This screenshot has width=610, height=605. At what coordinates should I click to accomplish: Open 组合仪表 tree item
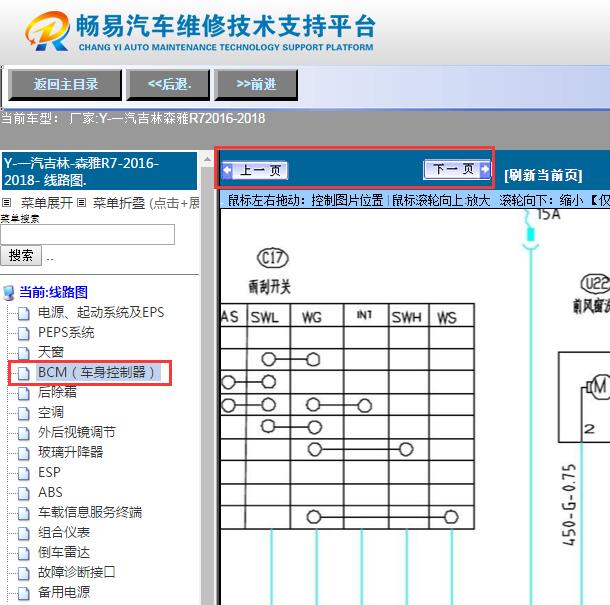pyautogui.click(x=64, y=532)
